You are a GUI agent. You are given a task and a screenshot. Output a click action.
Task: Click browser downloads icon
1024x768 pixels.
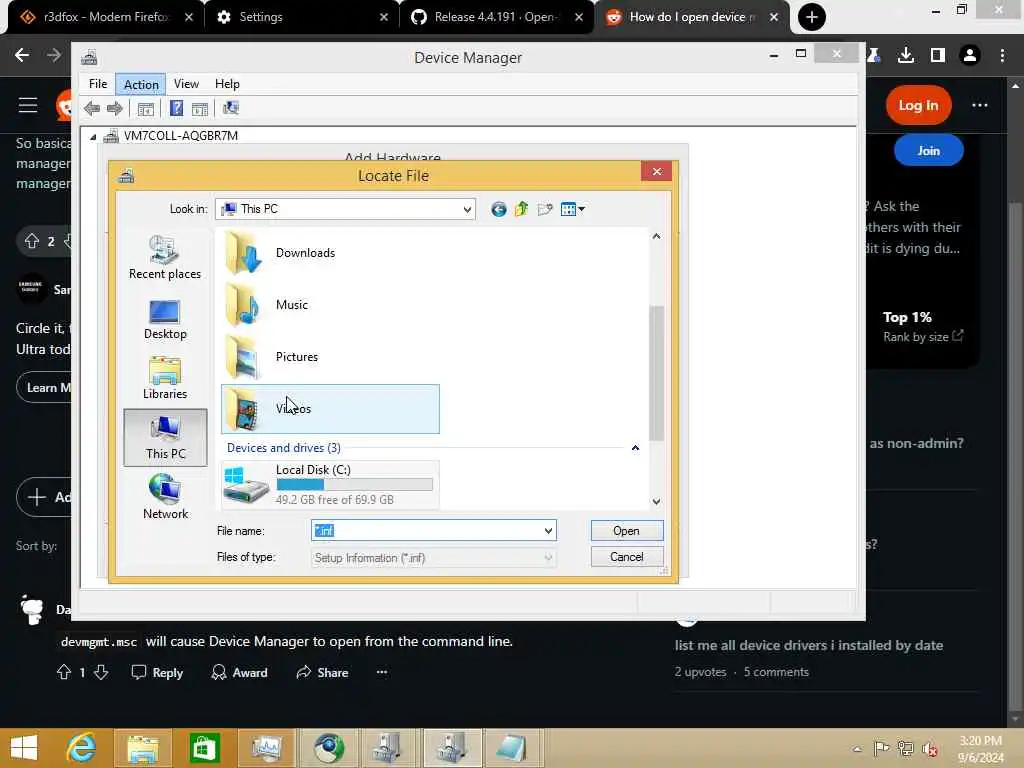click(x=906, y=56)
